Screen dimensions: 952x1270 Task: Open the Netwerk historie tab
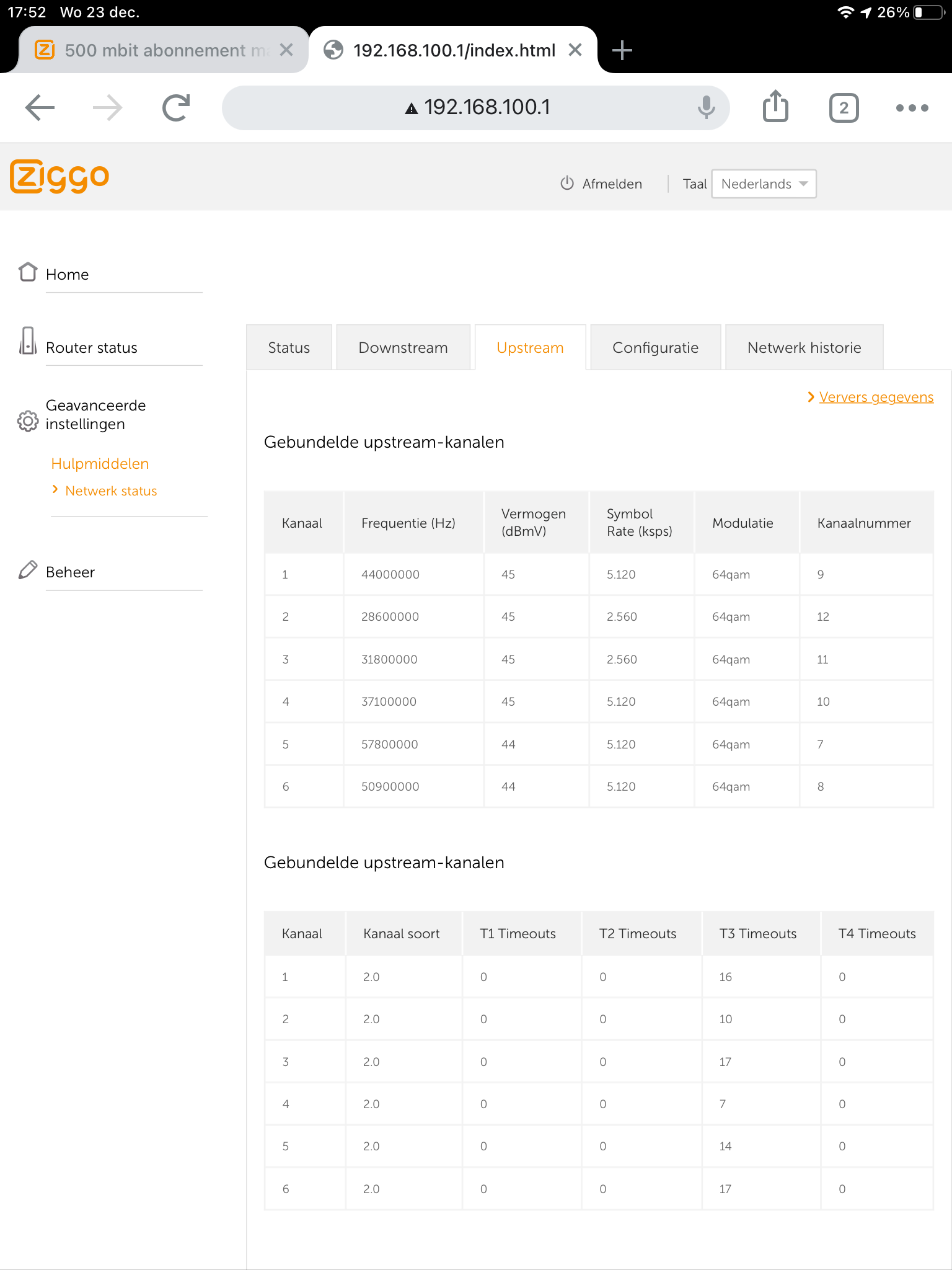(x=804, y=348)
